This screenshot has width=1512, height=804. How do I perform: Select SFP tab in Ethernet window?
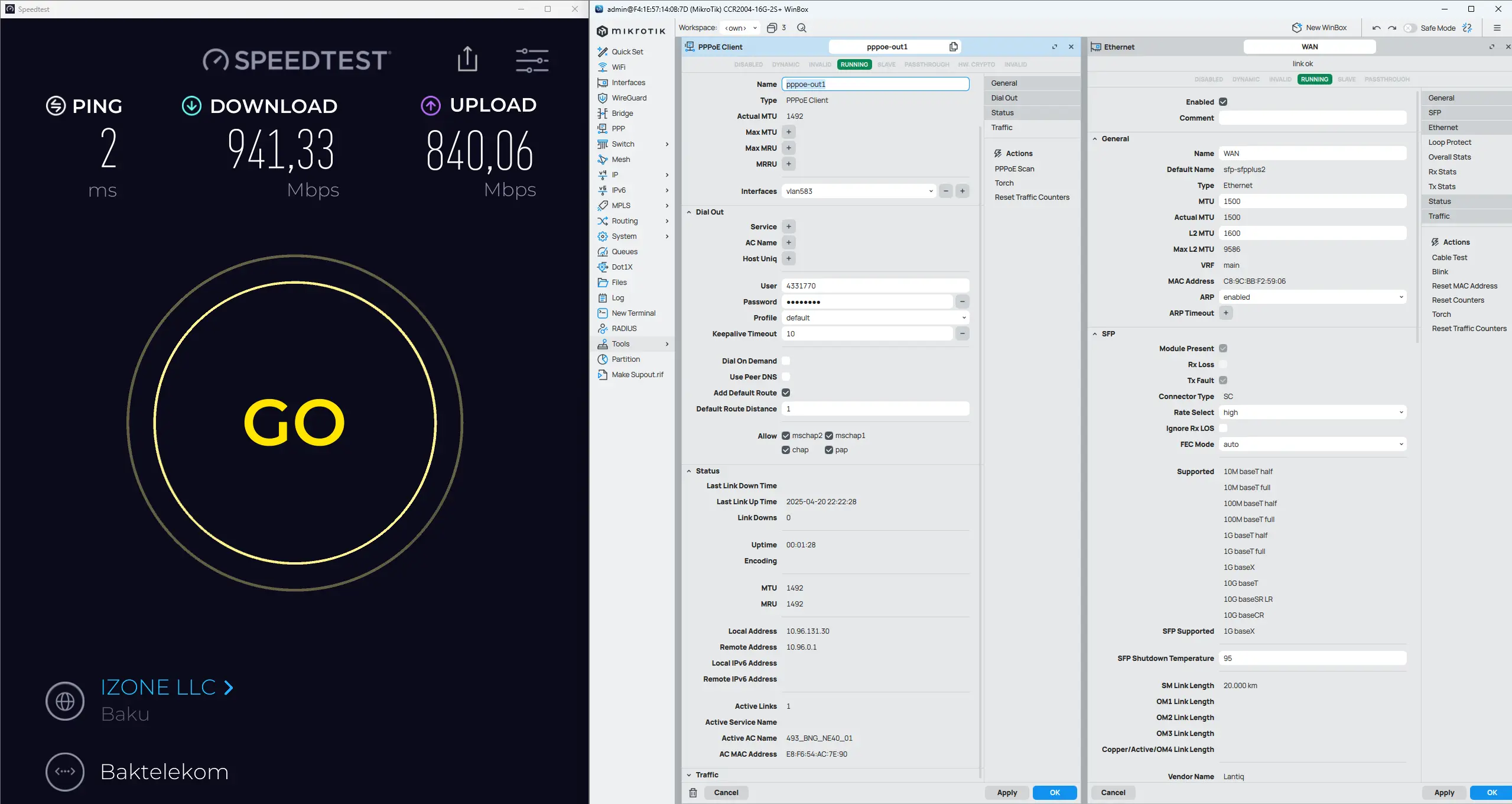point(1467,112)
